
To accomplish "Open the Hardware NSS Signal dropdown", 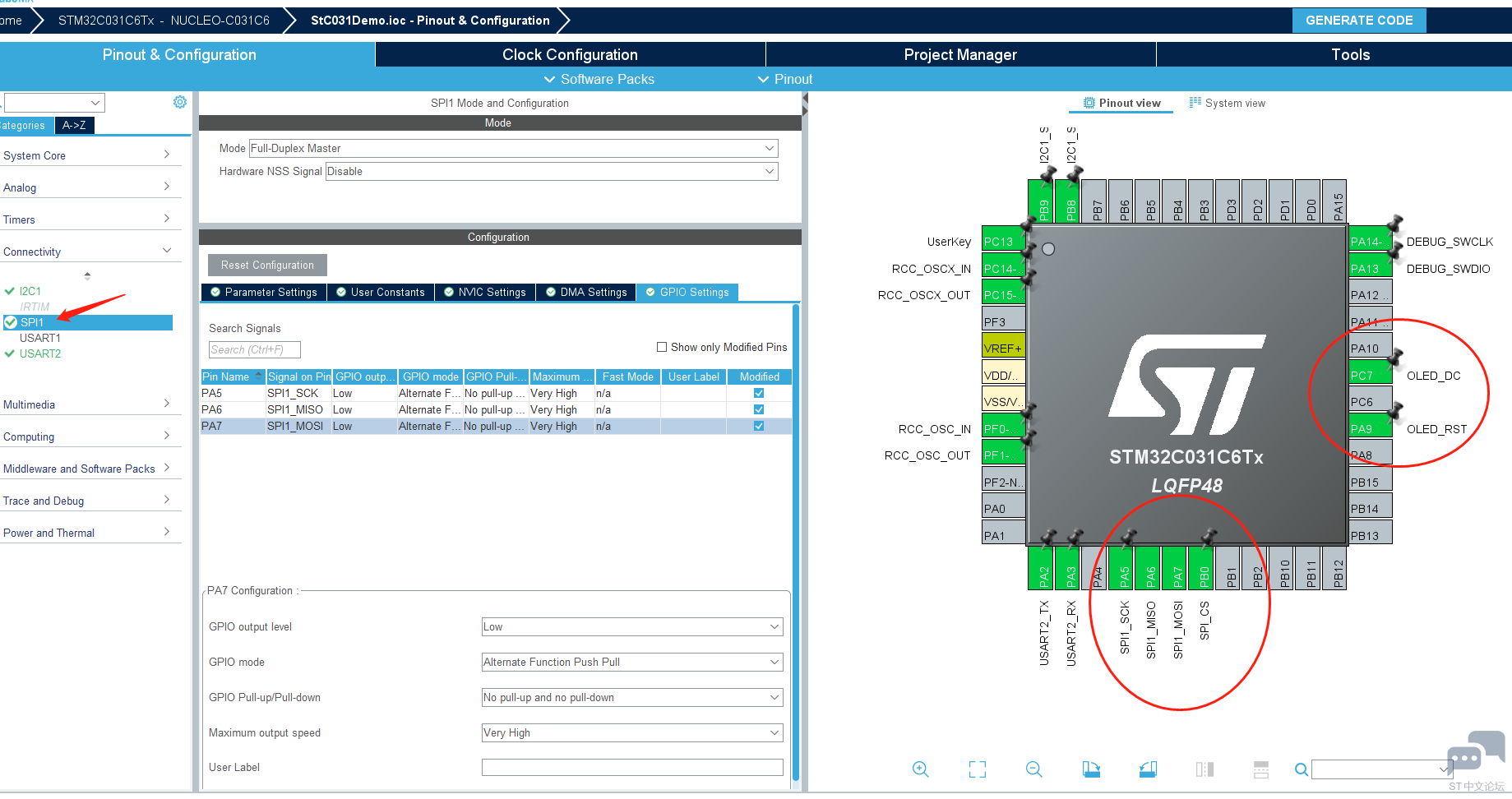I will (552, 171).
